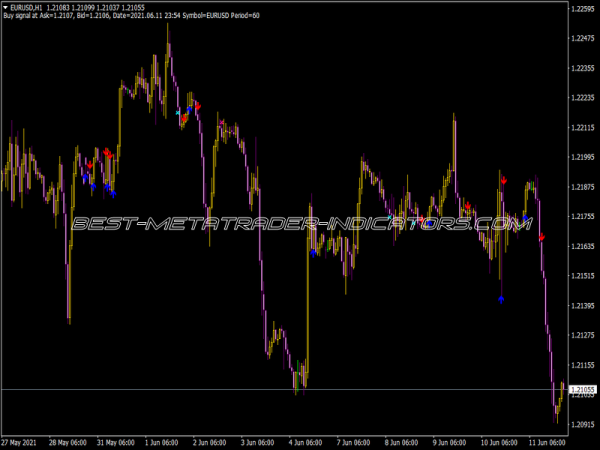This screenshot has width=600, height=450.
Task: Select the red sell arrow above the 10 Jun candle
Action: pos(504,181)
